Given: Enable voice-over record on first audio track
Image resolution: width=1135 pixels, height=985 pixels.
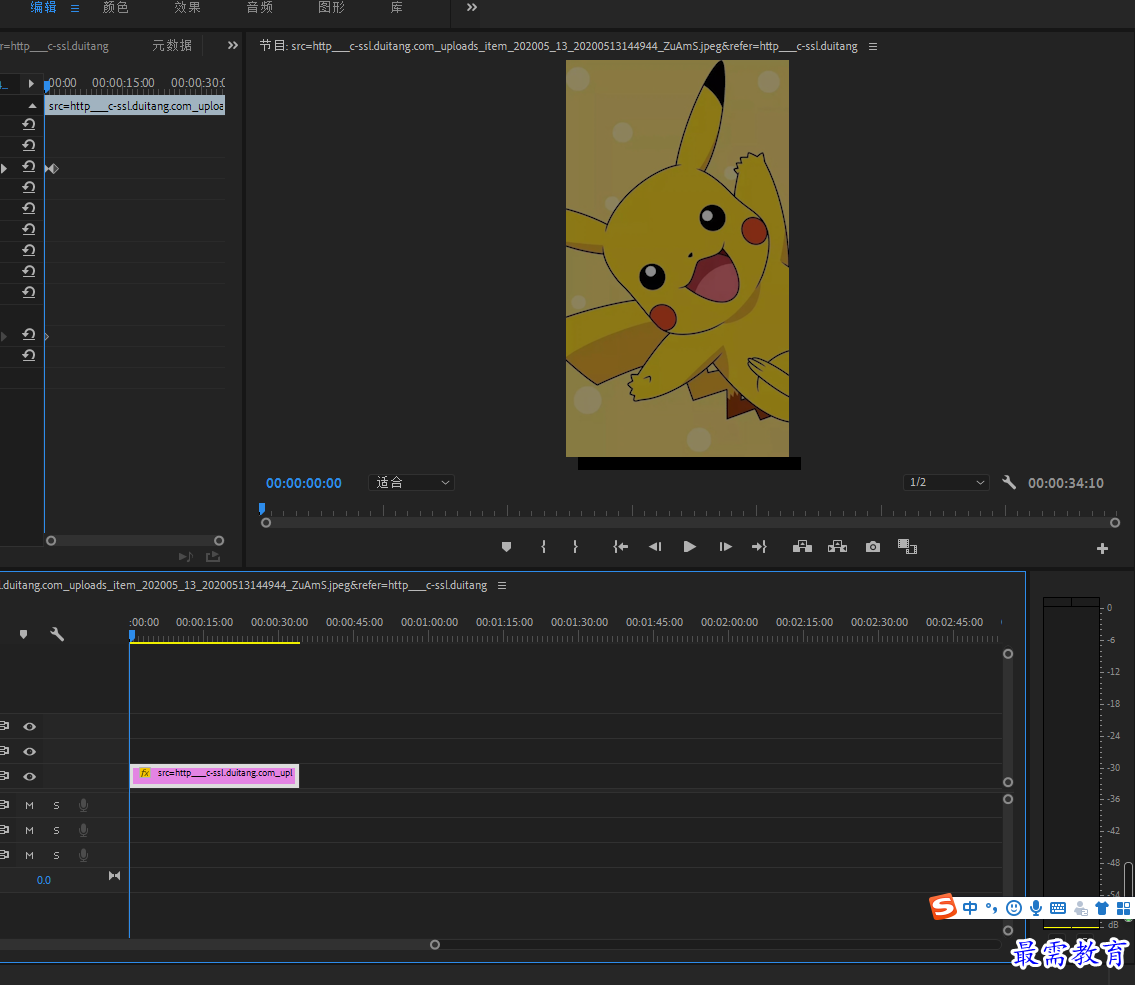Looking at the screenshot, I should (x=84, y=805).
